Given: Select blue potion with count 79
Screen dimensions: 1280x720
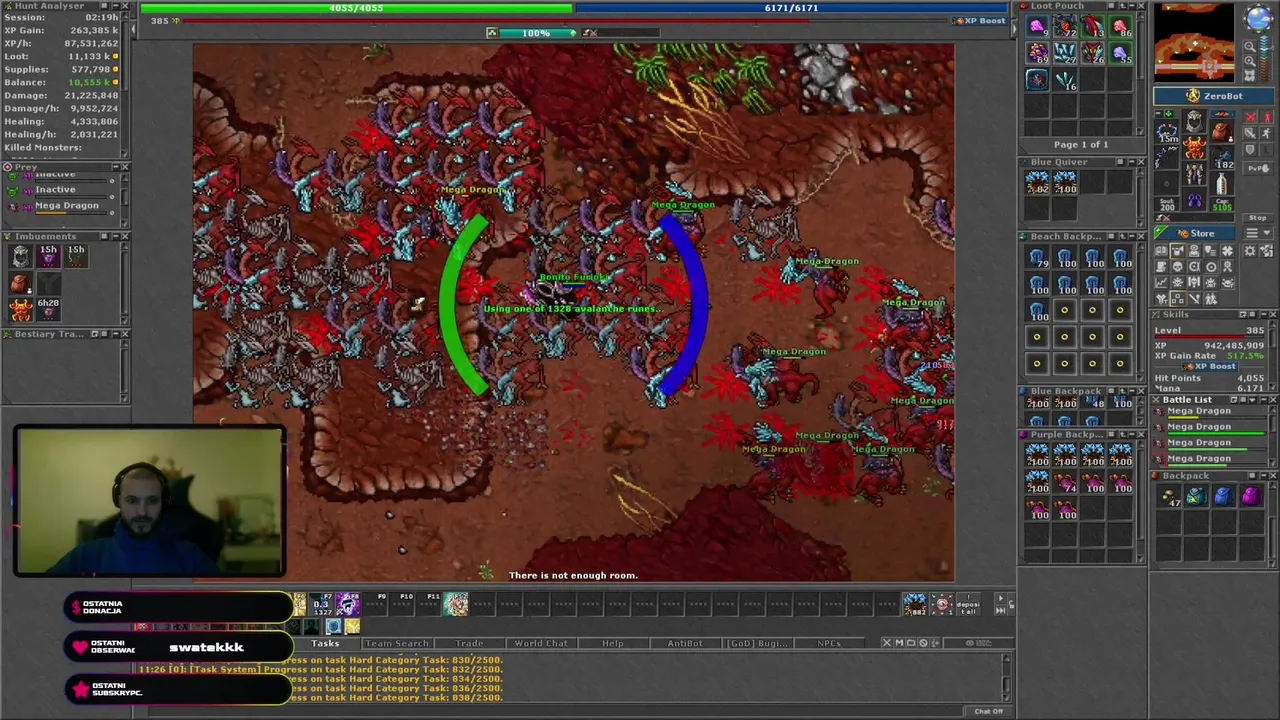Looking at the screenshot, I should [1037, 258].
